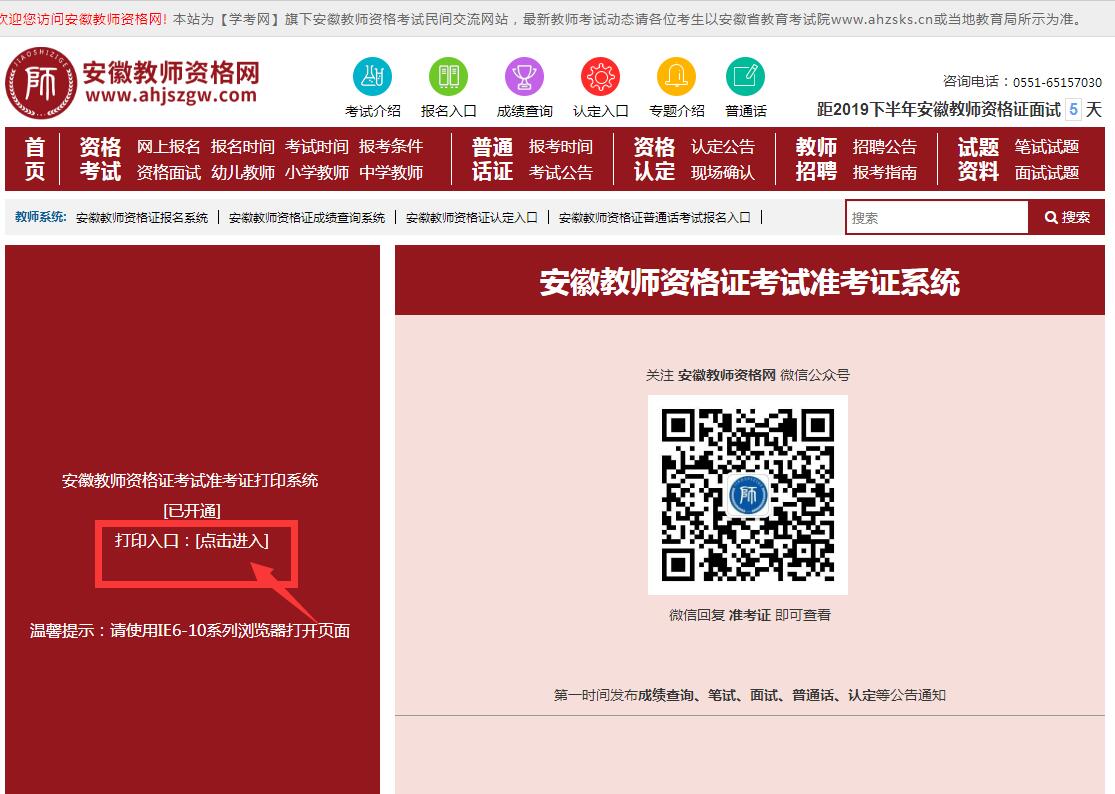Click the 考试介绍 flask icon
Screen dimensions: 1115x794
tap(372, 76)
